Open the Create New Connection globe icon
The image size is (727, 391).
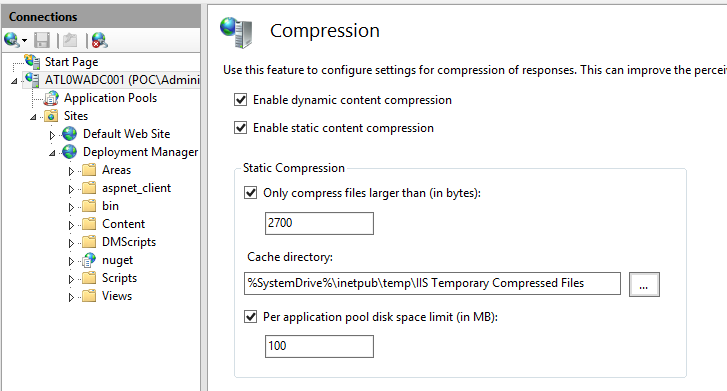(14, 40)
